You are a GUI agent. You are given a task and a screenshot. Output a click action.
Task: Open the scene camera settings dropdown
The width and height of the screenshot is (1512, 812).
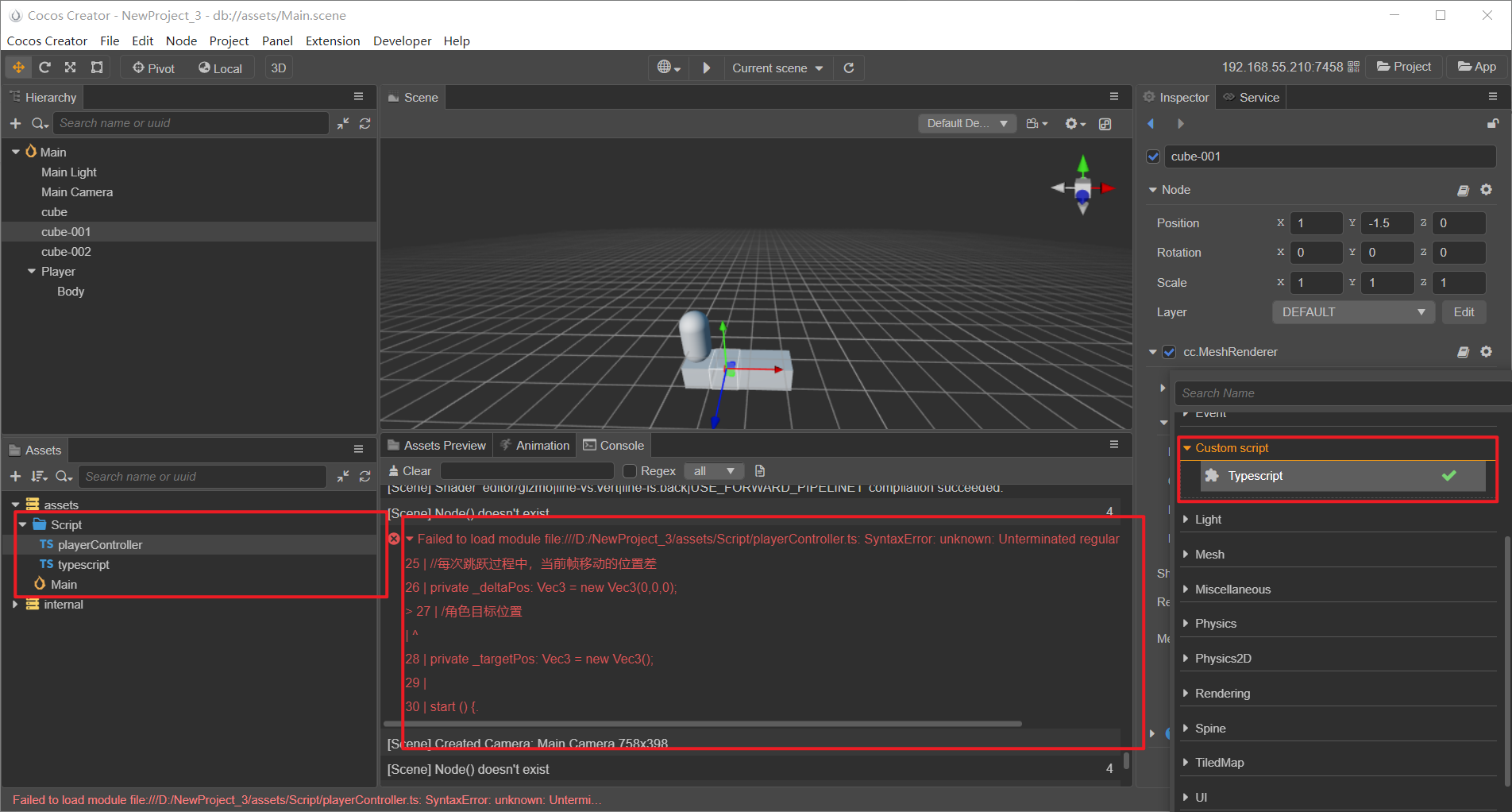click(x=1037, y=123)
